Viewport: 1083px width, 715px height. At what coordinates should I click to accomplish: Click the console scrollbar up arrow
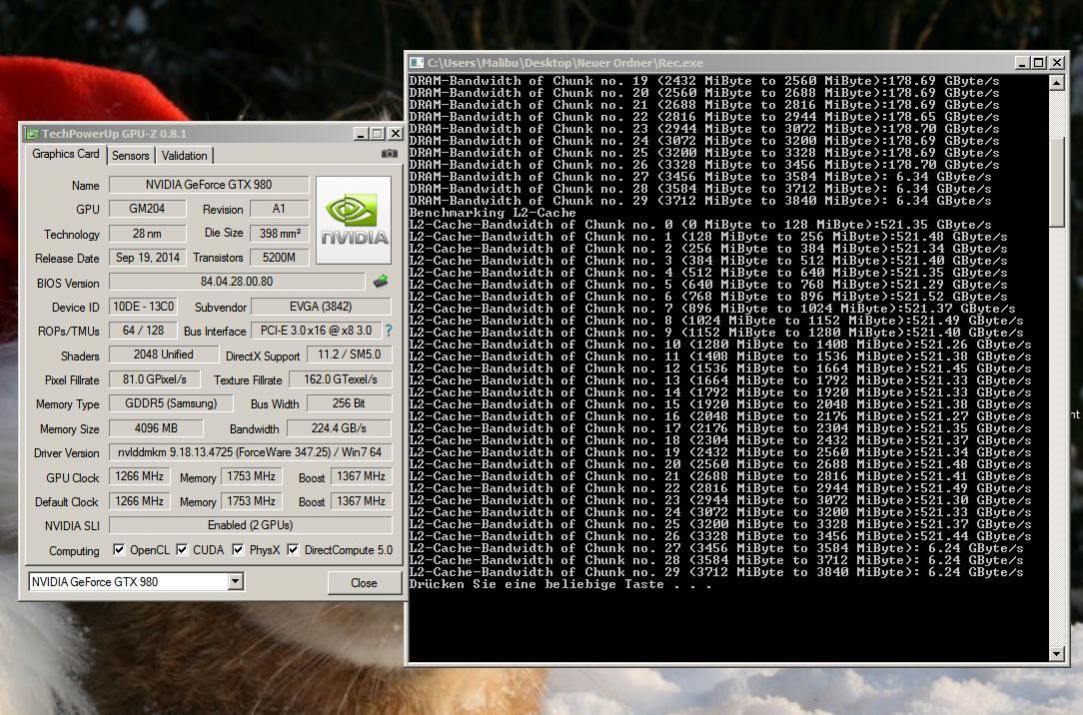pos(1056,83)
